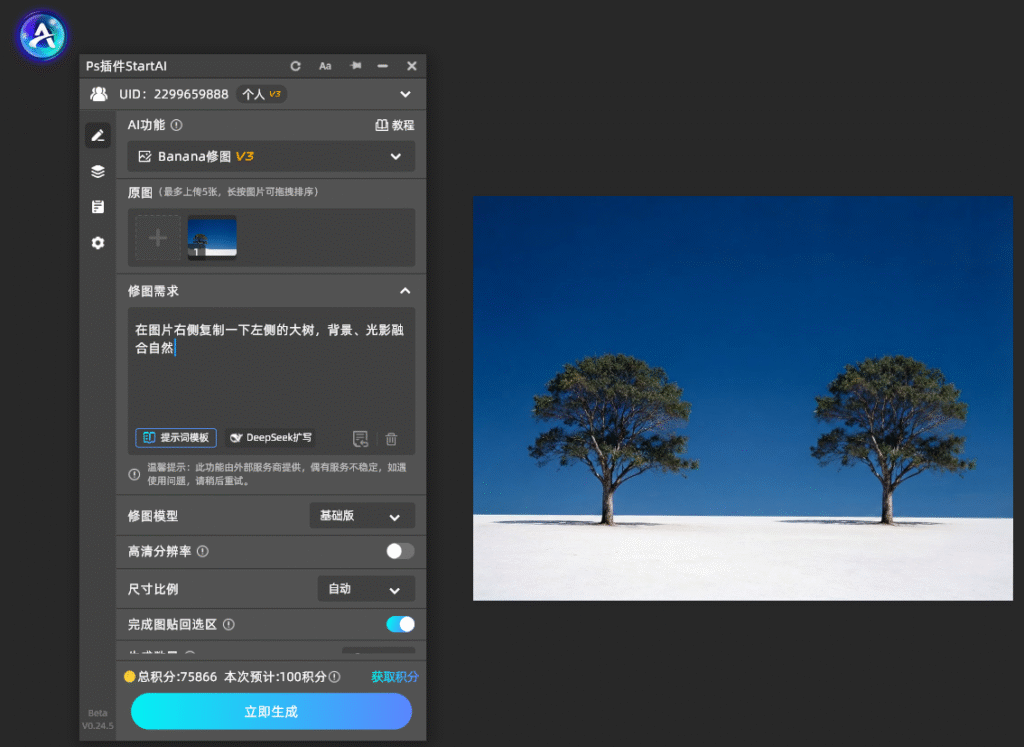Open the 尺寸比例 自动 dropdown
The image size is (1024, 747).
(366, 589)
